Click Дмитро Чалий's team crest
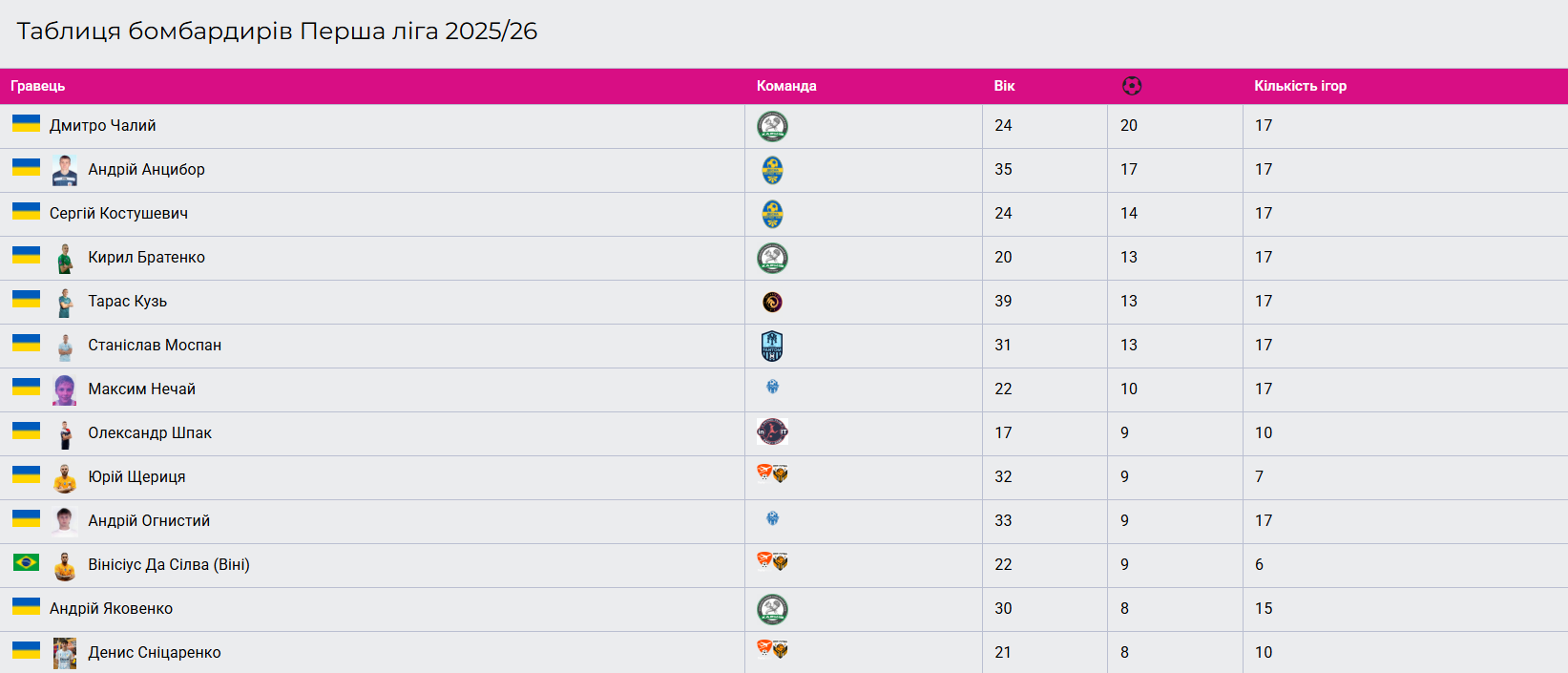 tap(772, 126)
